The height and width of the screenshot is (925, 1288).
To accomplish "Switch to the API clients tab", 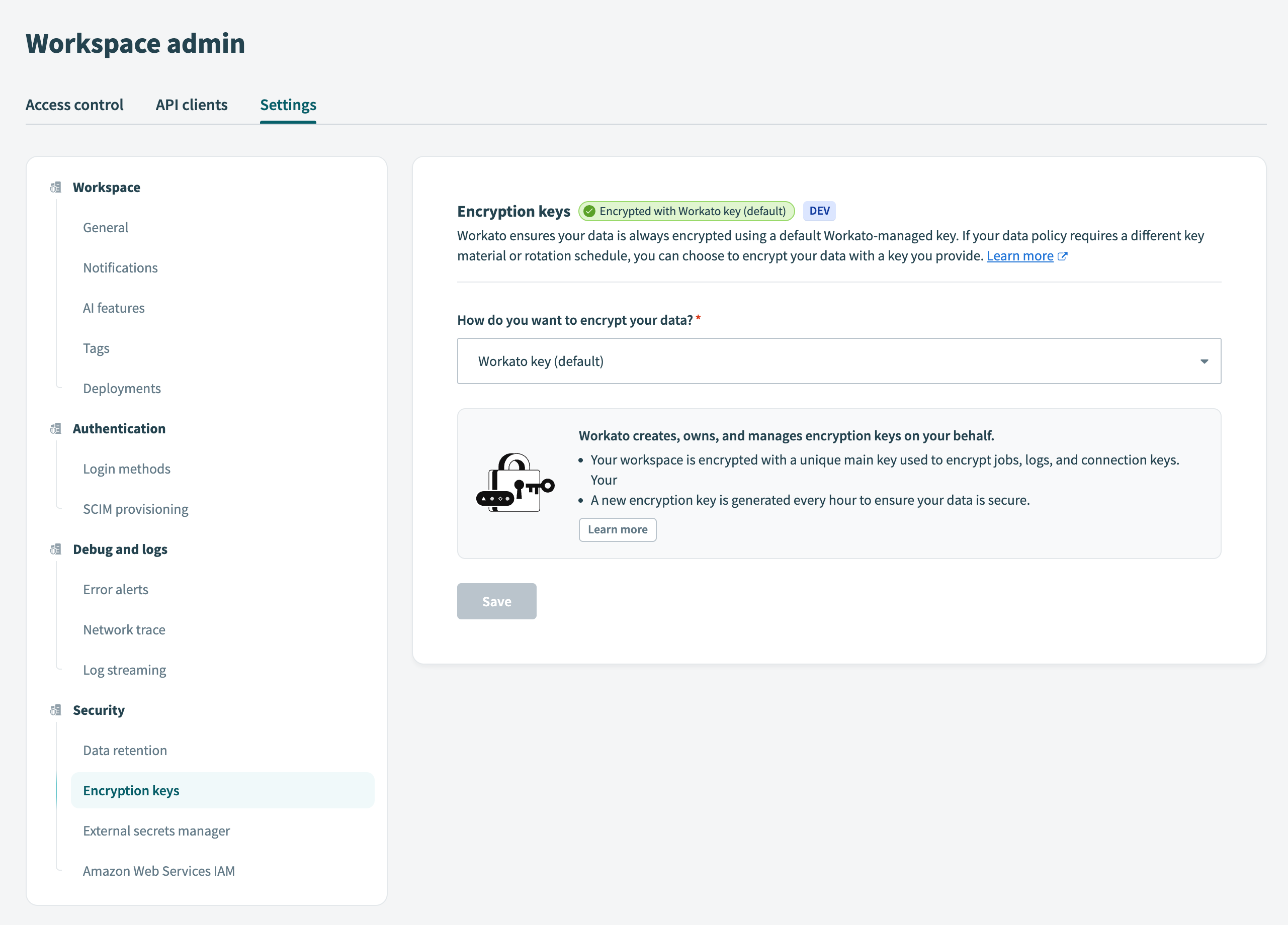I will 192,105.
